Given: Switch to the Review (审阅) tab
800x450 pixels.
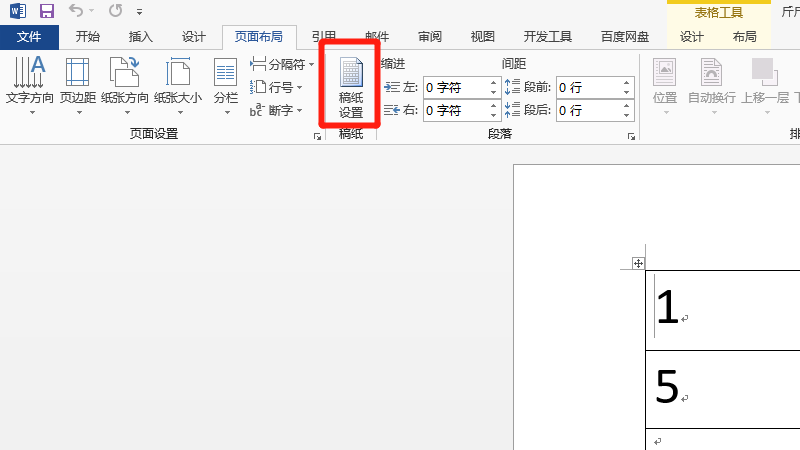Looking at the screenshot, I should tap(430, 37).
